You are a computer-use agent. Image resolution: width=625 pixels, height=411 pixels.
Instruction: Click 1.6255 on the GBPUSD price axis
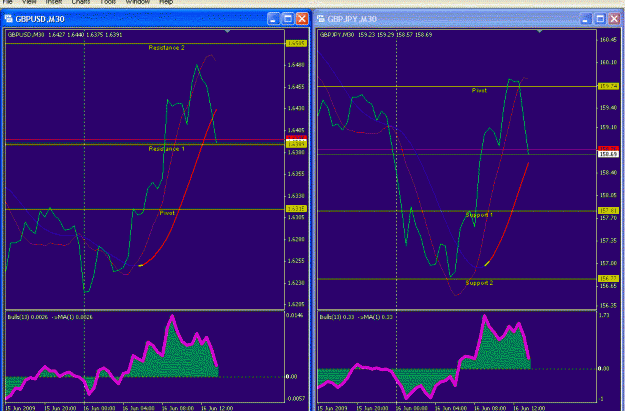[x=296, y=261]
